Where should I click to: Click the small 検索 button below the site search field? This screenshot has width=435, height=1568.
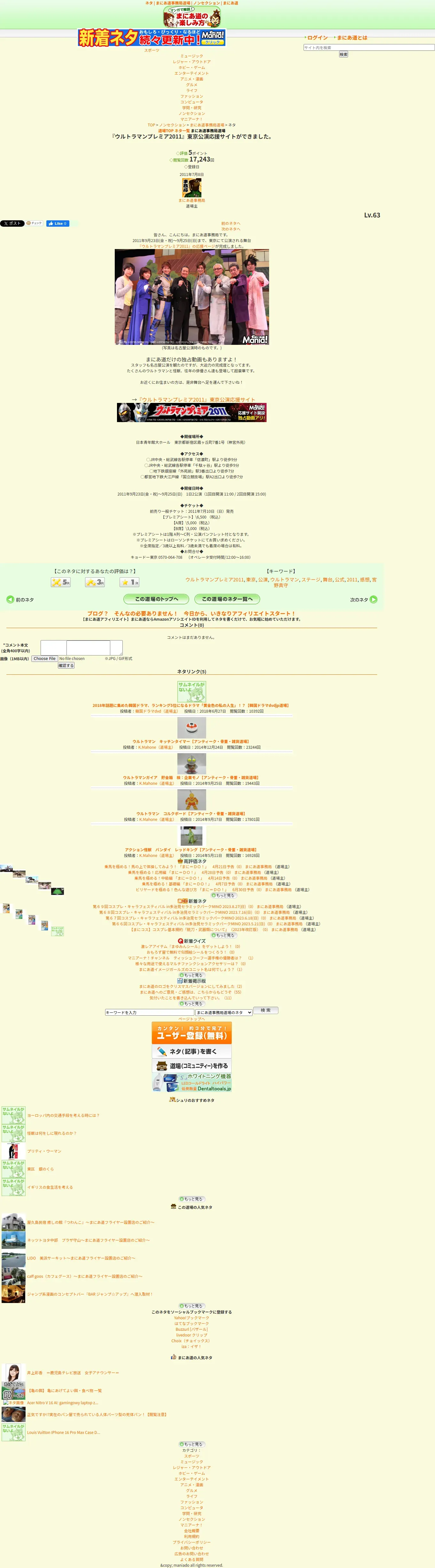tap(344, 54)
